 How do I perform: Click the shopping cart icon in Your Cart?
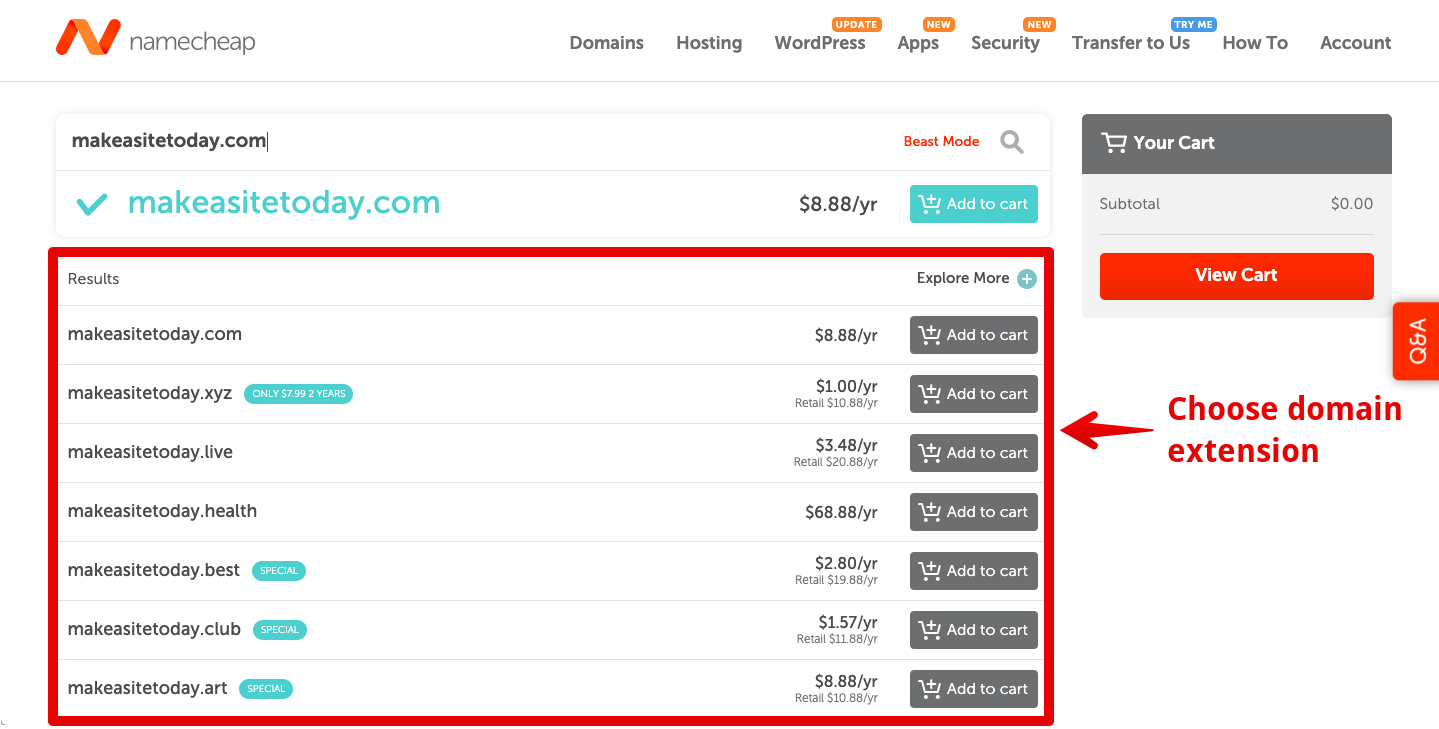click(x=1113, y=143)
